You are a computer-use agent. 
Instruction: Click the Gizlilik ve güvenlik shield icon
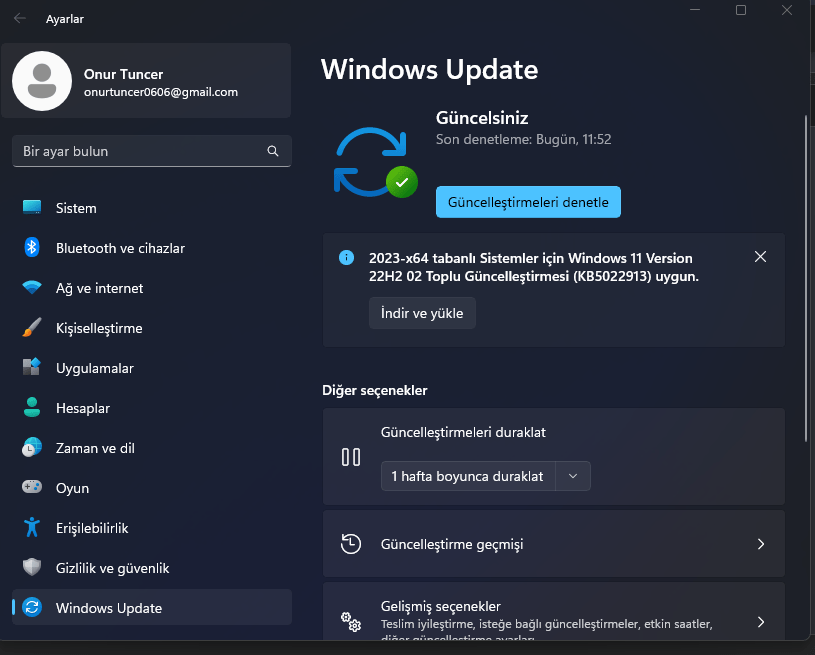[x=32, y=567]
